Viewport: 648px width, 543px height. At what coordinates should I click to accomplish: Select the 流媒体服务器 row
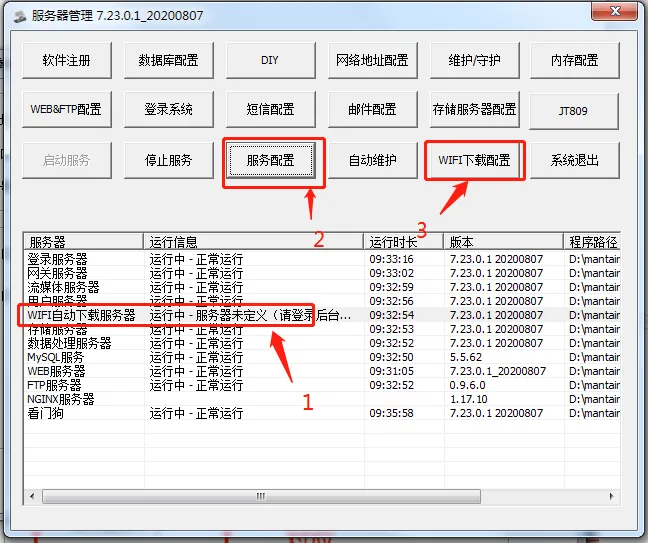(x=322, y=287)
